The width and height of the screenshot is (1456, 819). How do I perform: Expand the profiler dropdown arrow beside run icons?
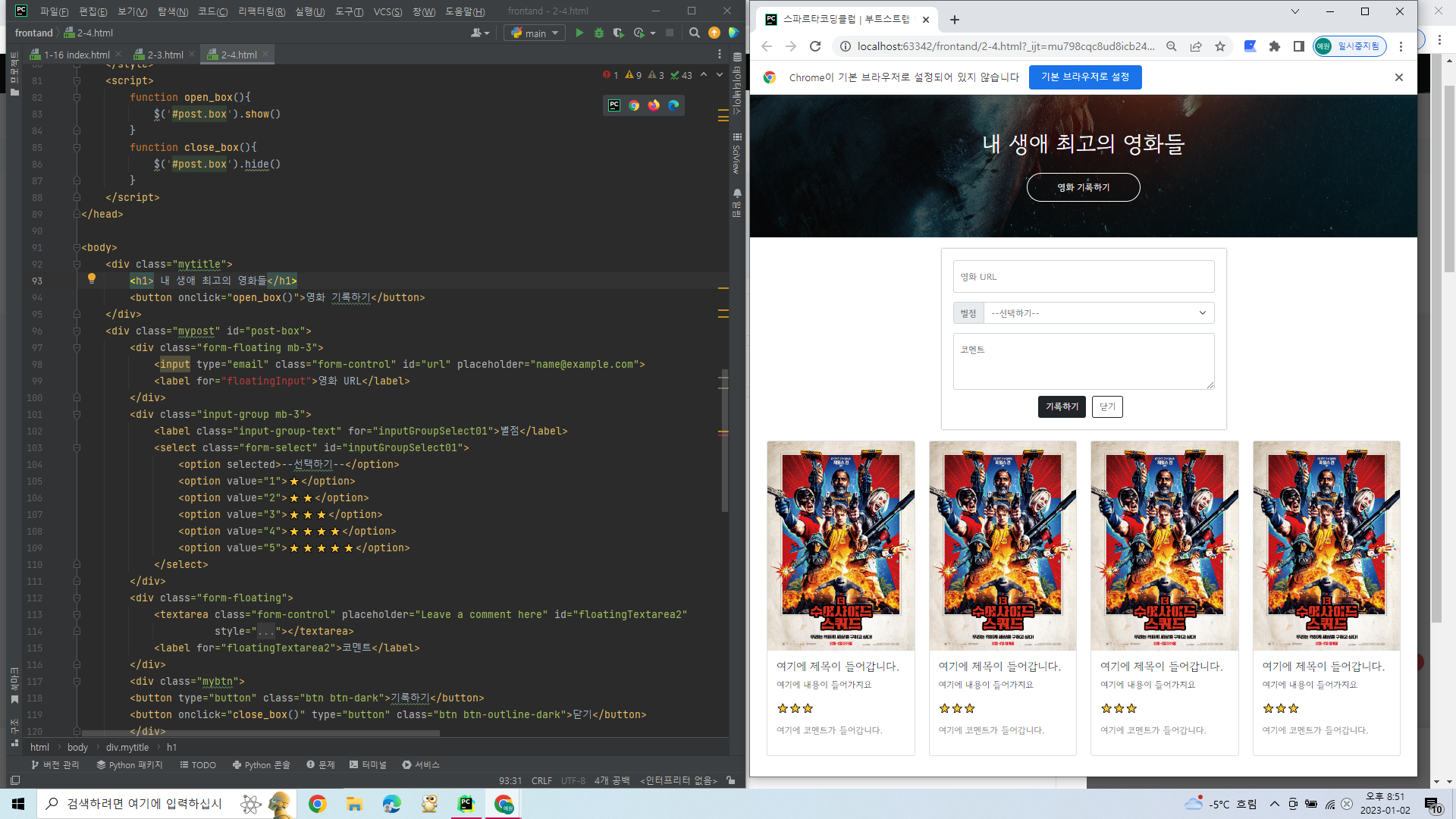pos(653,33)
